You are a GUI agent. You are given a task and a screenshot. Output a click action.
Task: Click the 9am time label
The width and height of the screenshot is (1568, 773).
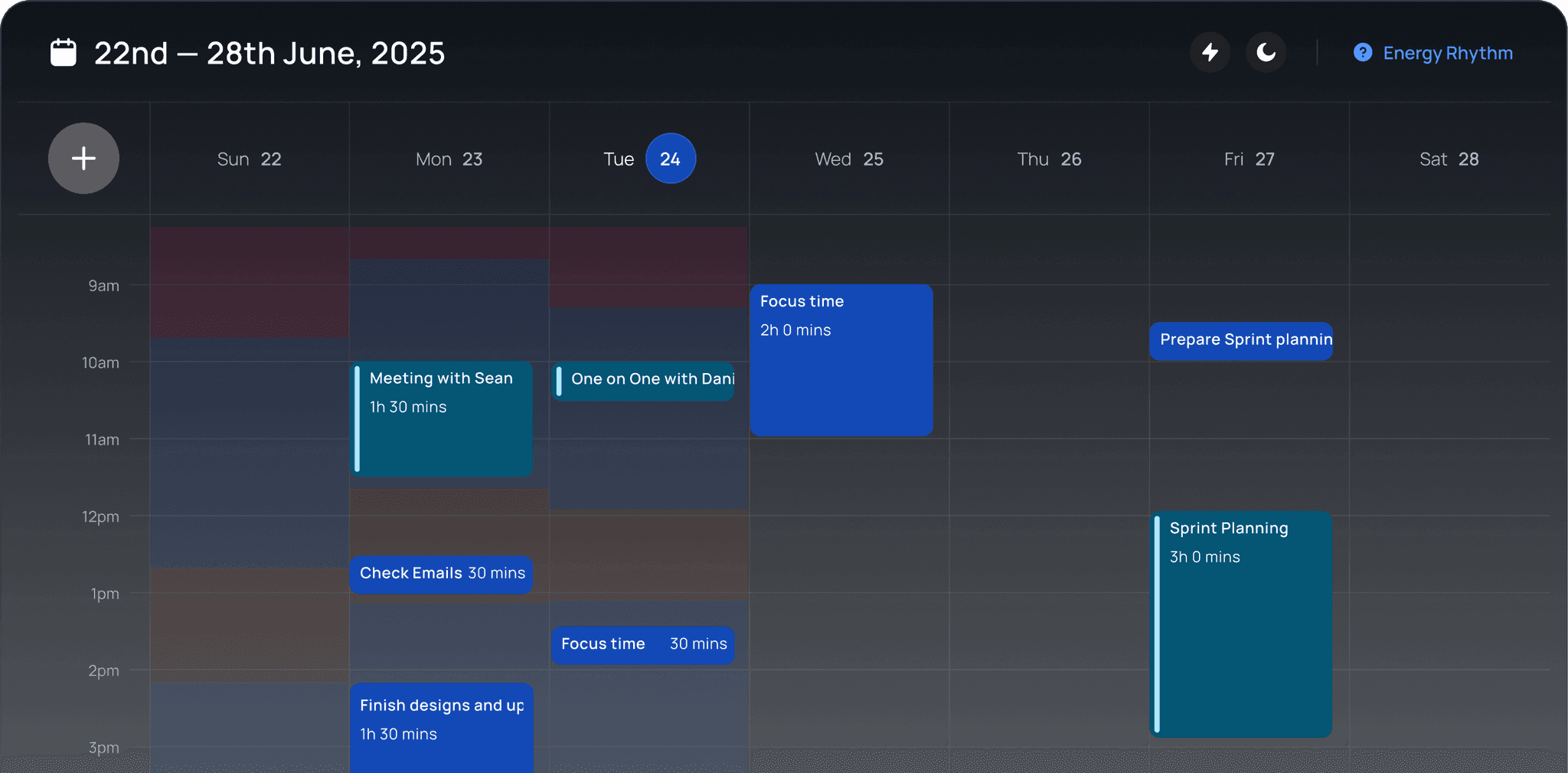point(103,286)
